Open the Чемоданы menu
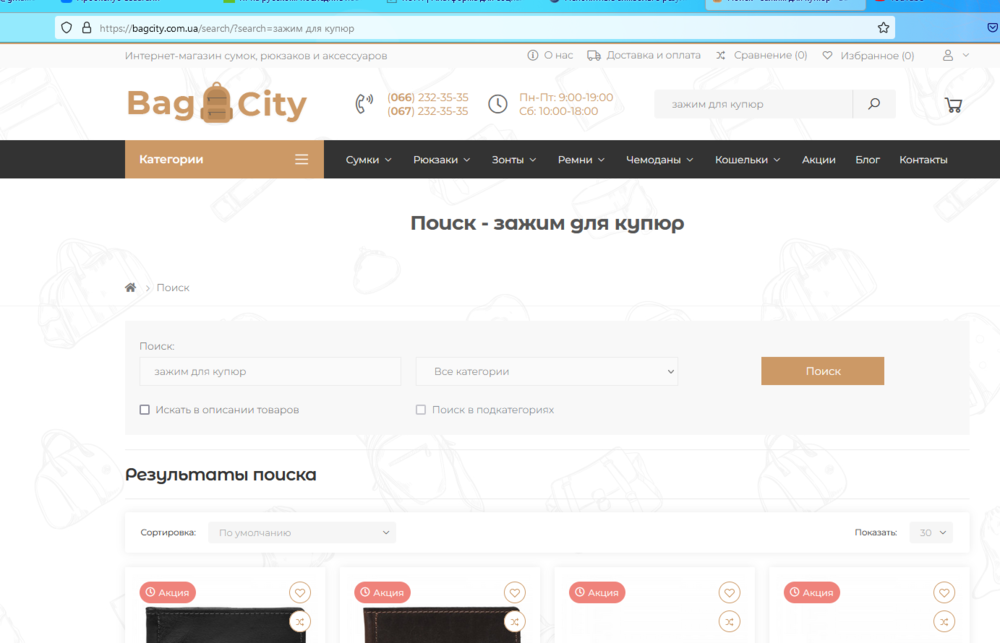The image size is (1000, 643). 659,160
